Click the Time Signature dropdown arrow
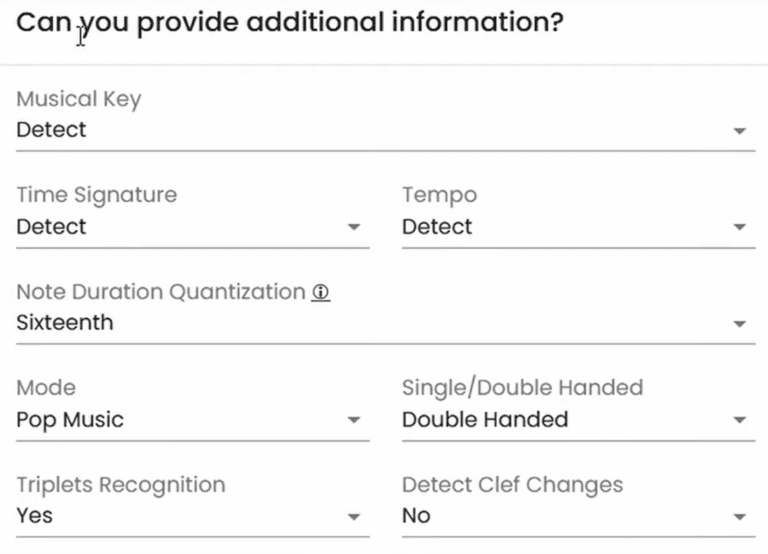The height and width of the screenshot is (554, 768). click(353, 228)
